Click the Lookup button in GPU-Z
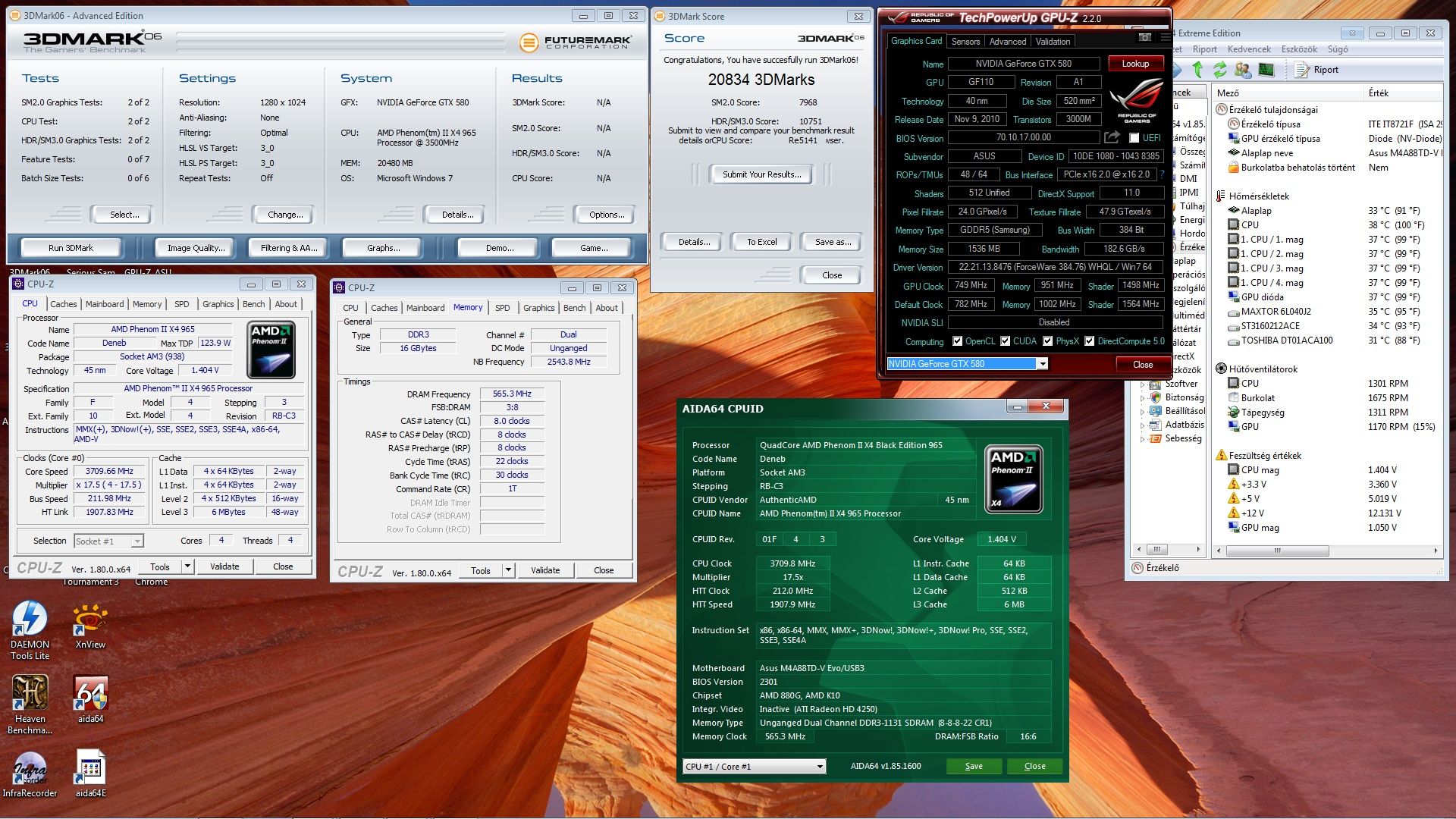The image size is (1456, 819). tap(1135, 64)
